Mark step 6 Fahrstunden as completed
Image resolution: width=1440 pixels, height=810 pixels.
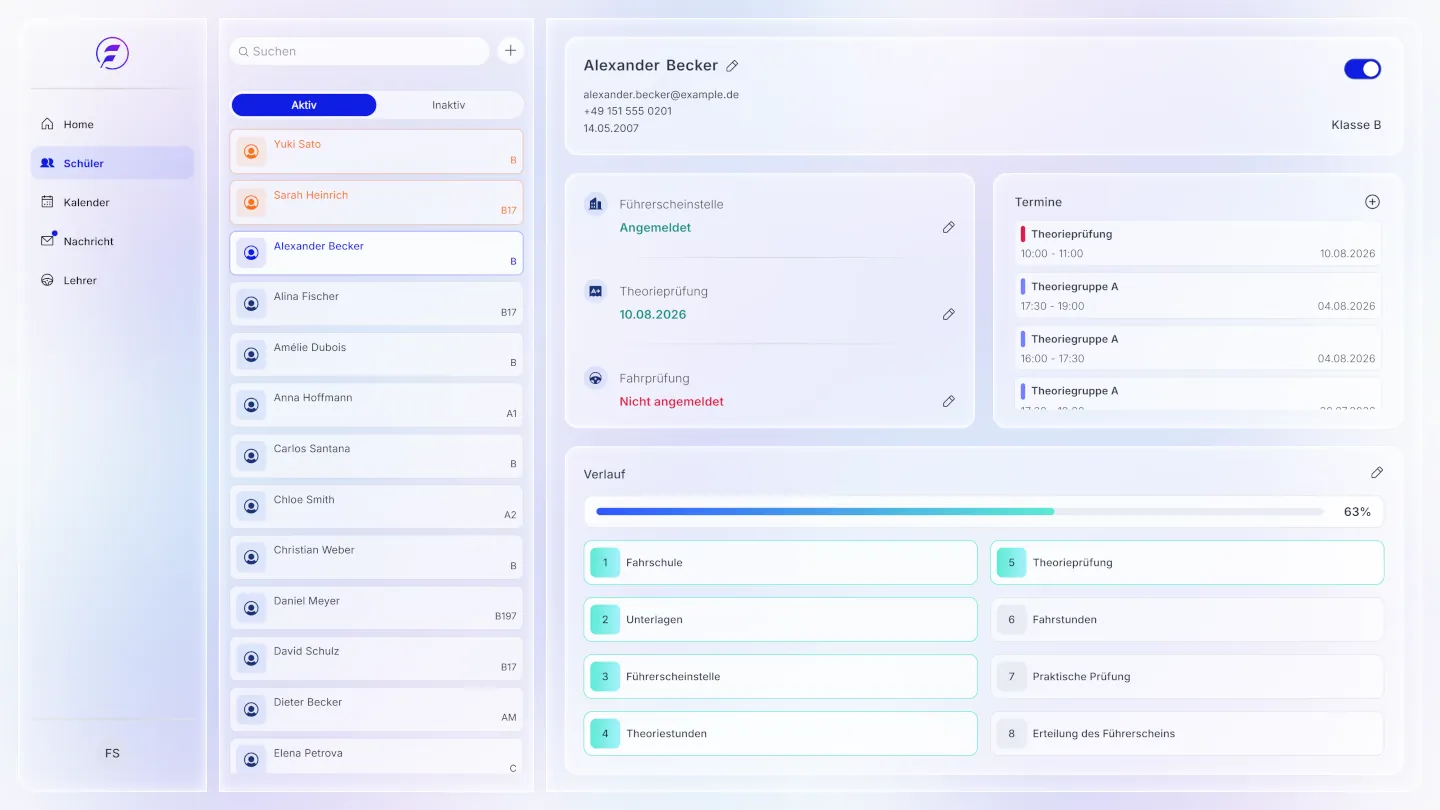1187,620
